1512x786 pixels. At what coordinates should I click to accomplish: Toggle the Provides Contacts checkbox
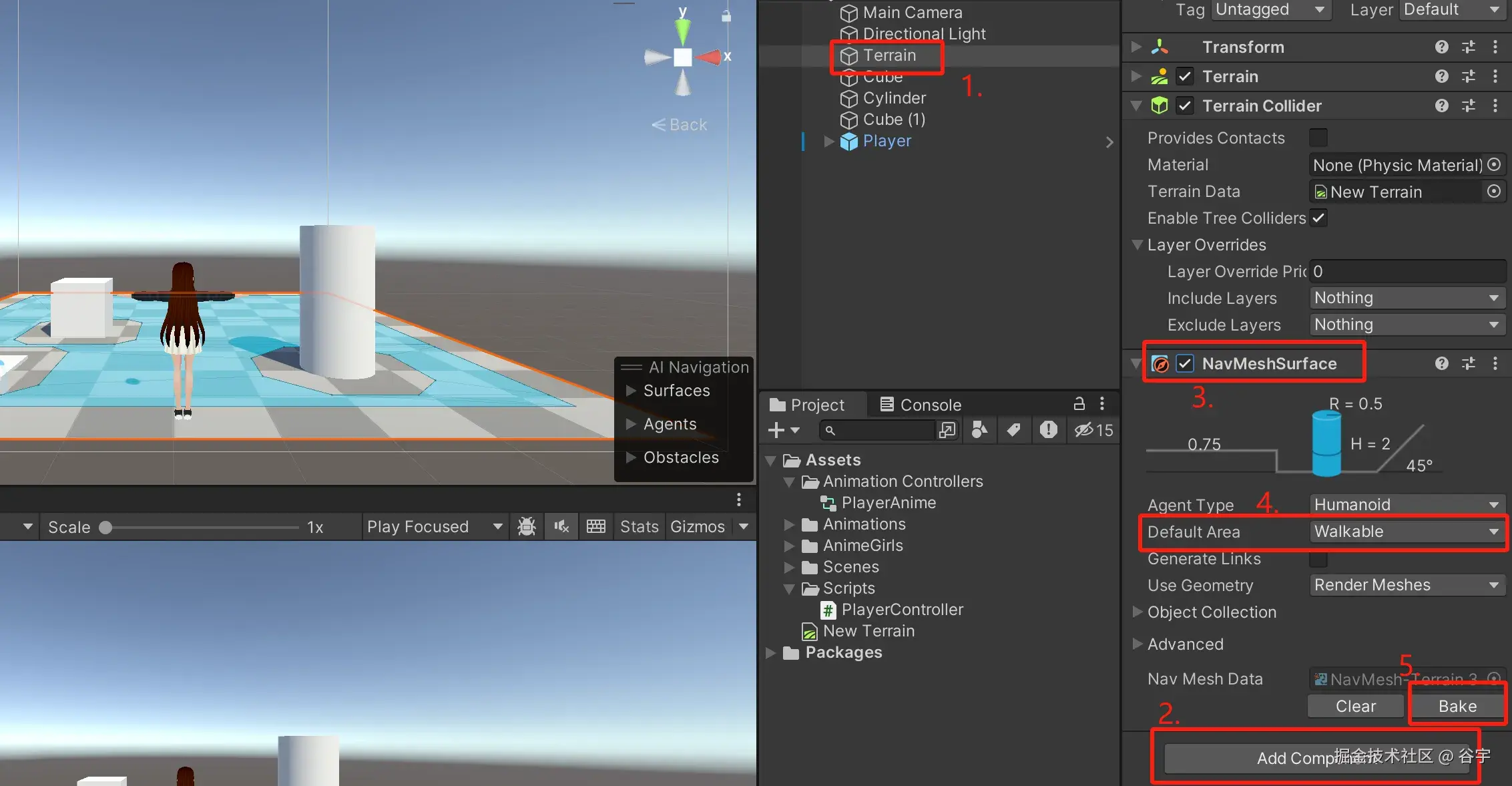coord(1318,138)
